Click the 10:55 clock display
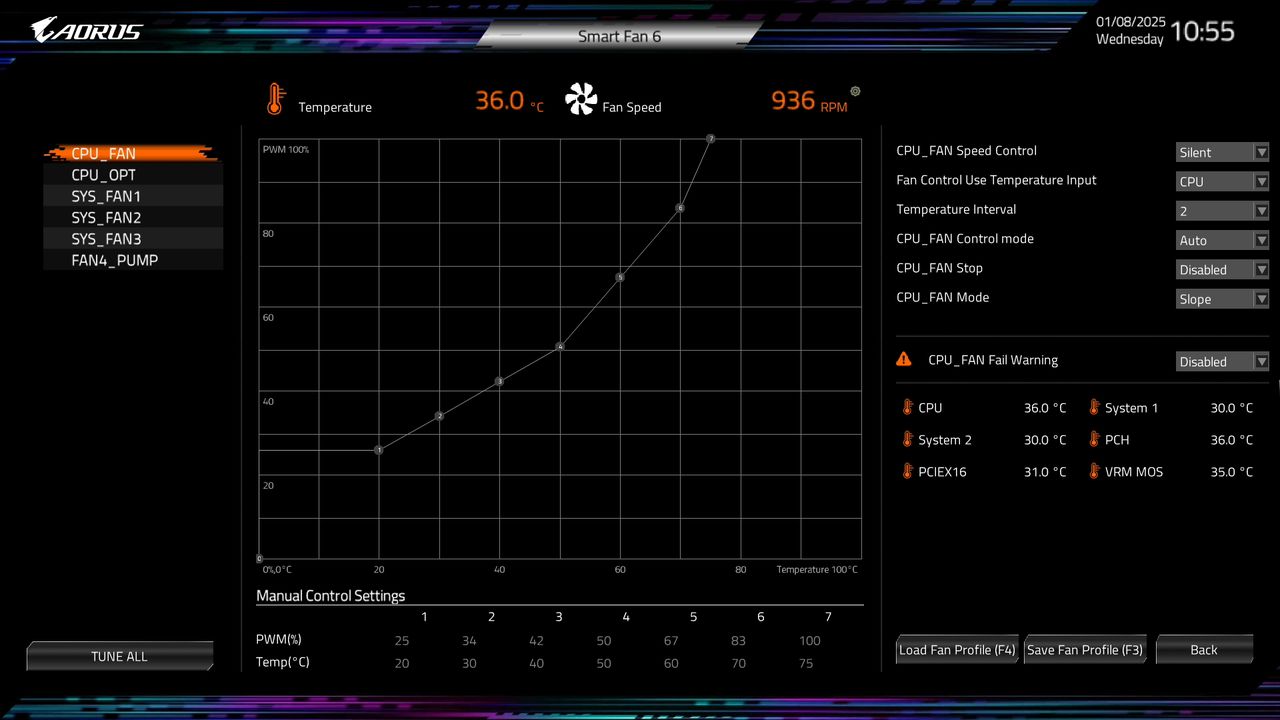1280x720 pixels. pyautogui.click(x=1203, y=31)
